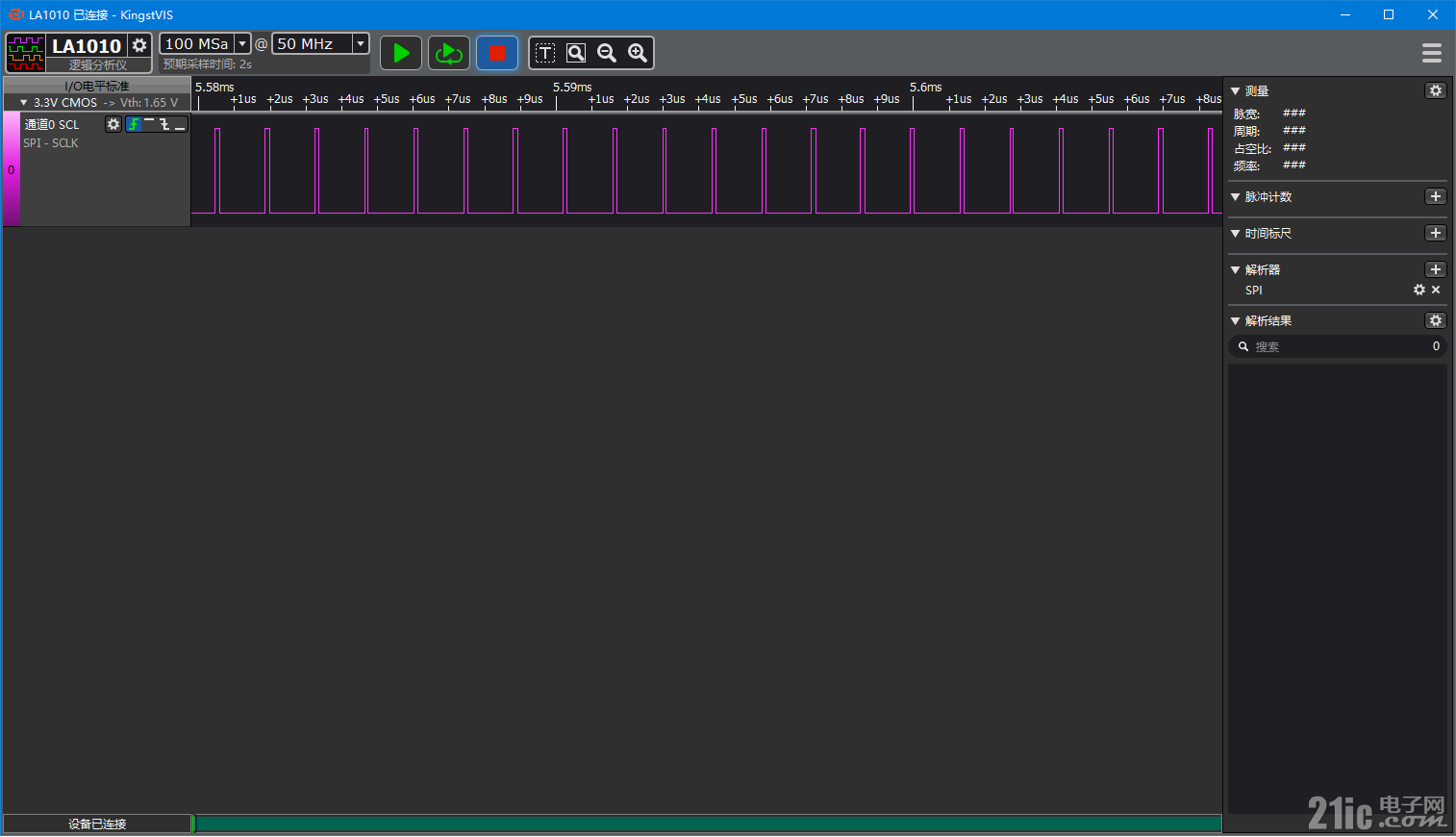Open 解析结果 results settings gear

click(1436, 320)
